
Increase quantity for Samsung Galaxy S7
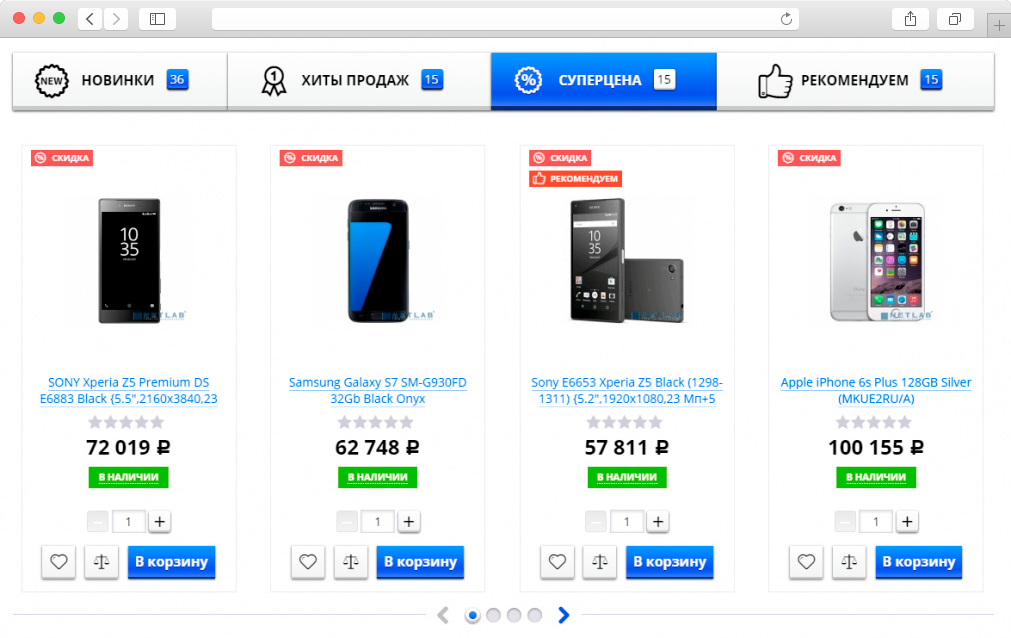[x=409, y=521]
